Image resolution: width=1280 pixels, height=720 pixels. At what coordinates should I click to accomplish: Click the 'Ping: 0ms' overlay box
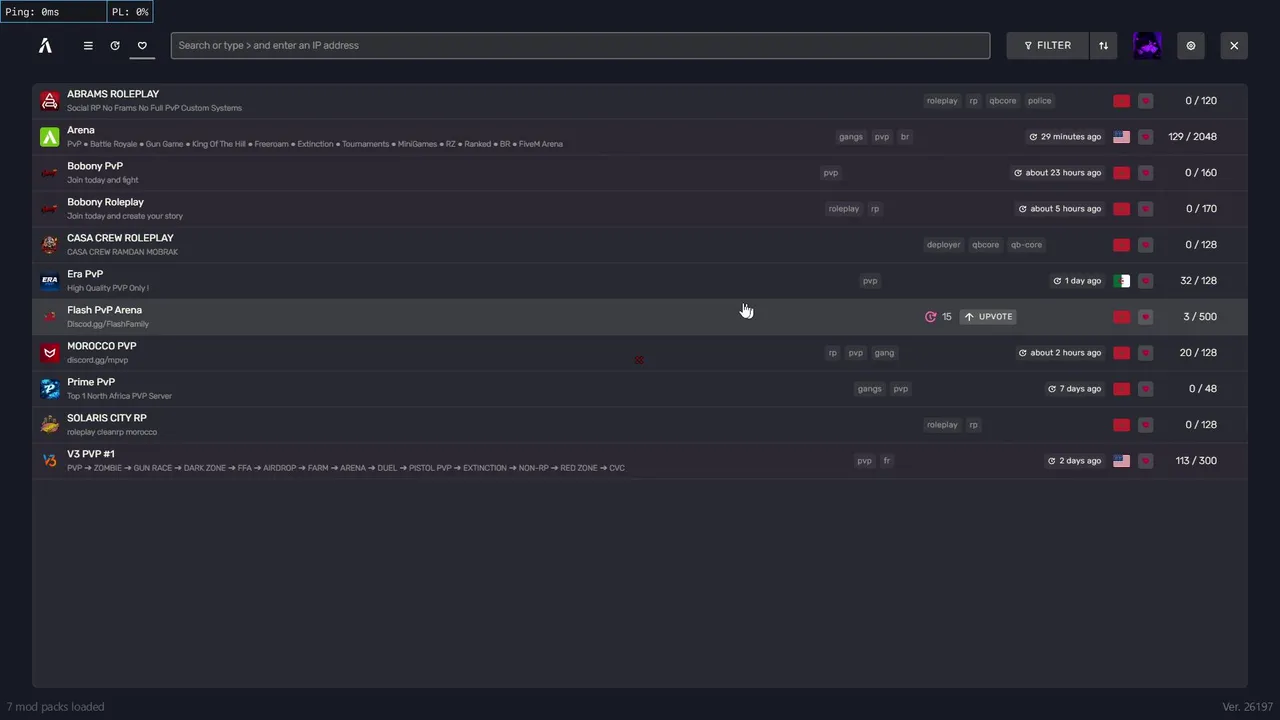click(54, 12)
